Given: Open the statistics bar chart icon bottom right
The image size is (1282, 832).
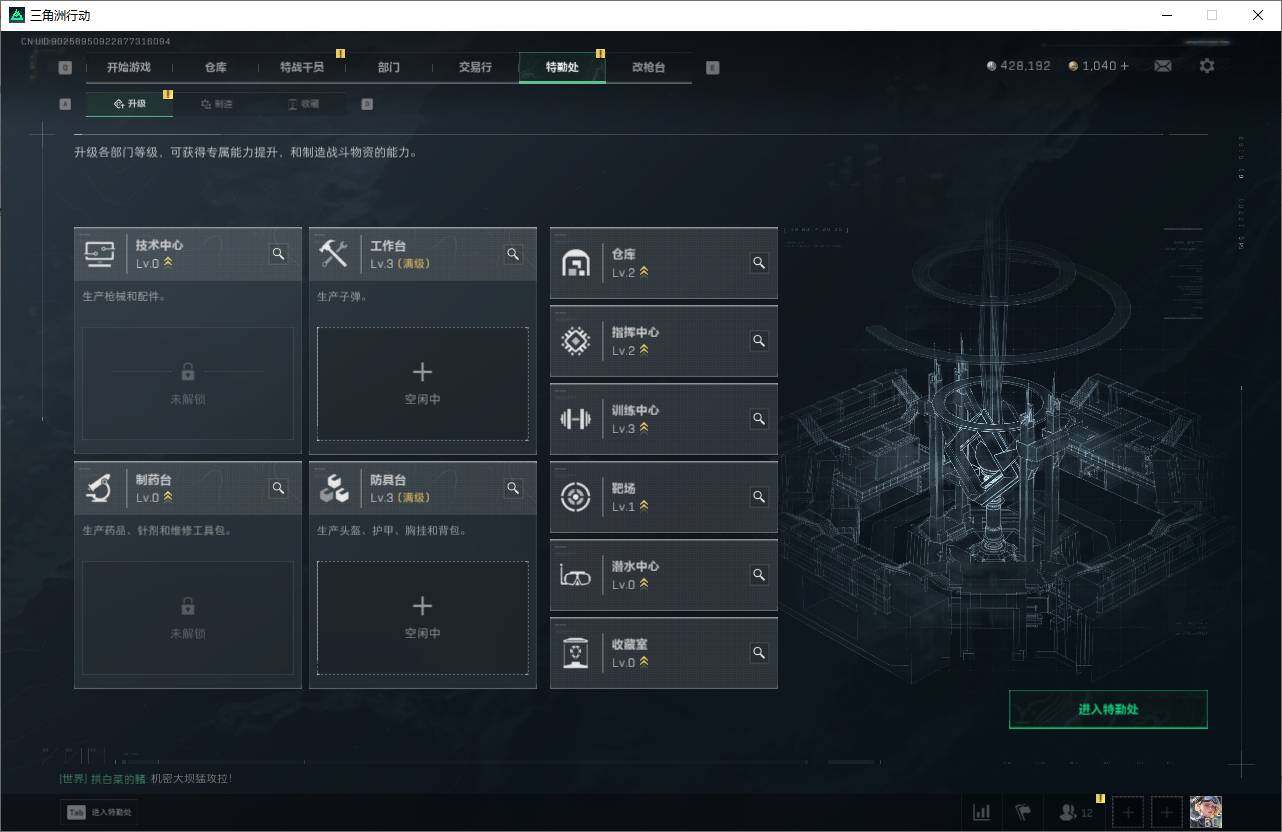Looking at the screenshot, I should [981, 811].
